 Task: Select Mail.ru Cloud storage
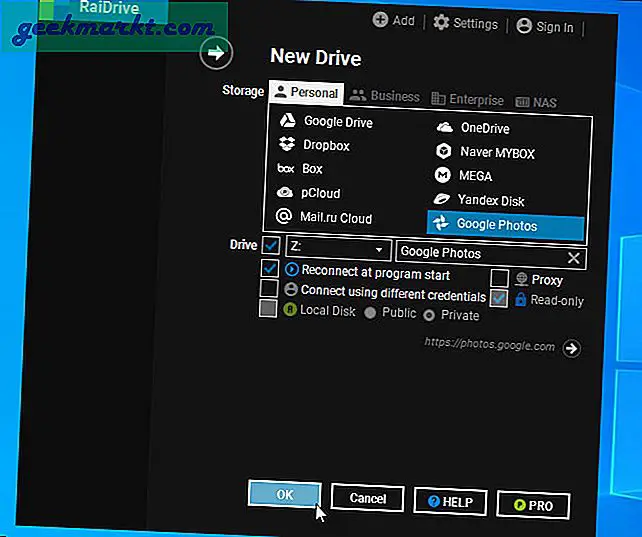tap(337, 218)
